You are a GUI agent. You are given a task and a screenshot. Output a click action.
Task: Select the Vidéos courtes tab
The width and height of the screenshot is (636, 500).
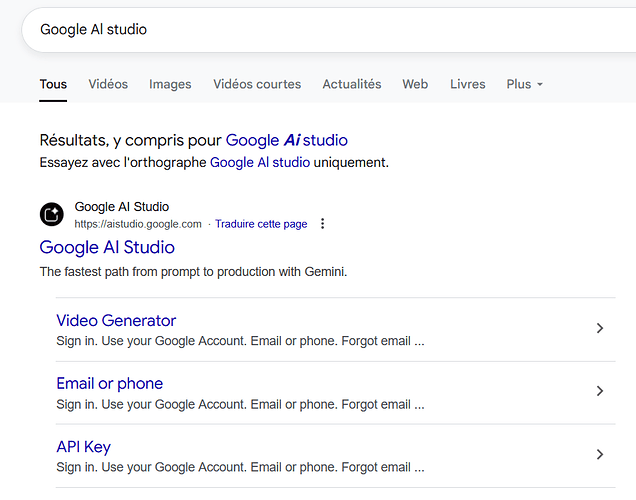point(257,84)
